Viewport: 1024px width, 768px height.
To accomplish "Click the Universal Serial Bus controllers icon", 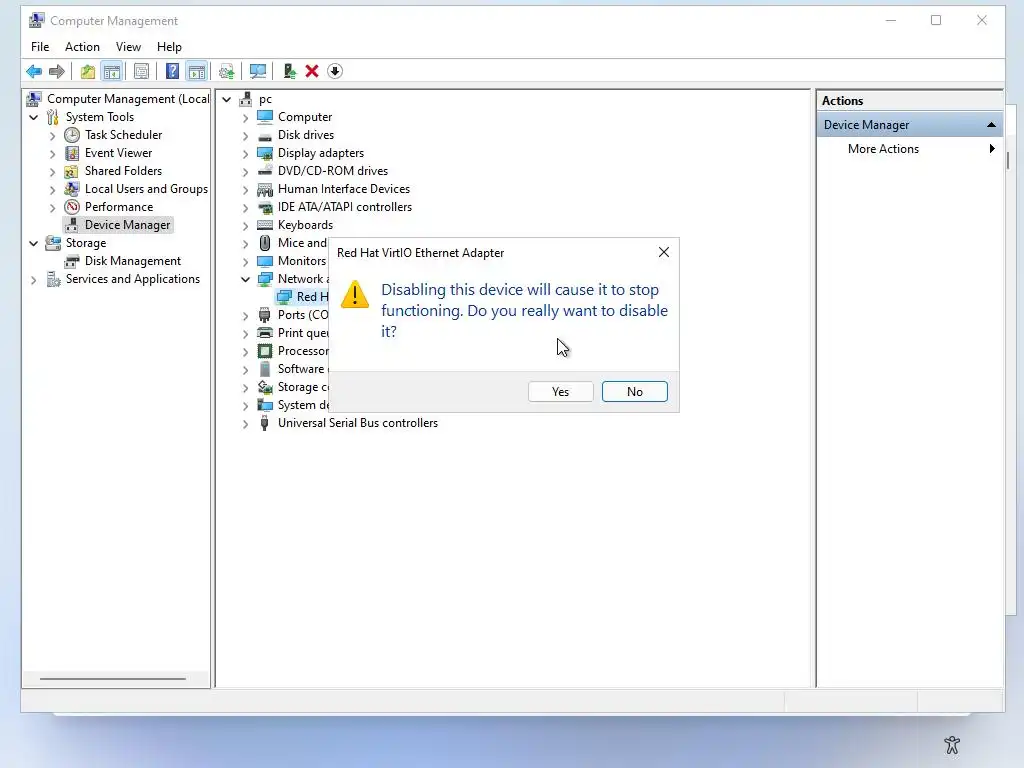I will [264, 423].
